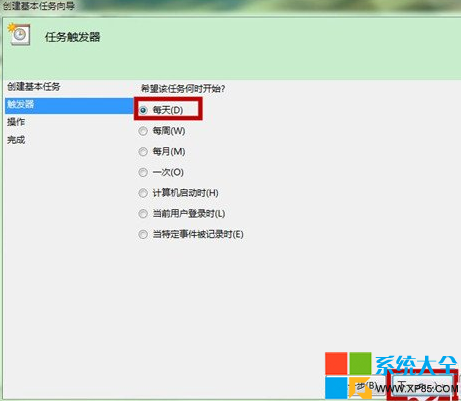Screen dimensions: 461x401
Task: Click the 下一步 next button
Action: coord(422,385)
